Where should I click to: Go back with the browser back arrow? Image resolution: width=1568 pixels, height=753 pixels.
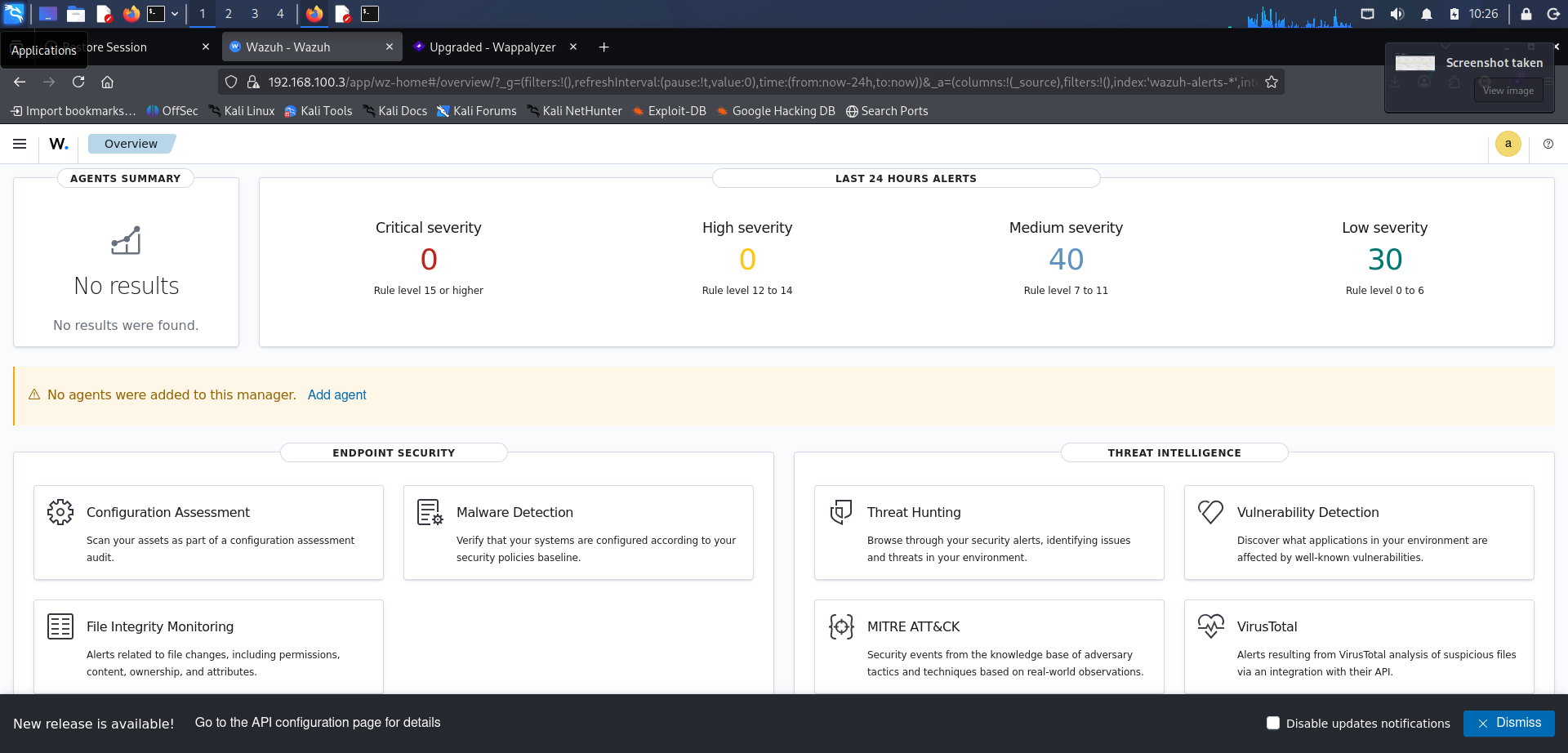(x=20, y=82)
